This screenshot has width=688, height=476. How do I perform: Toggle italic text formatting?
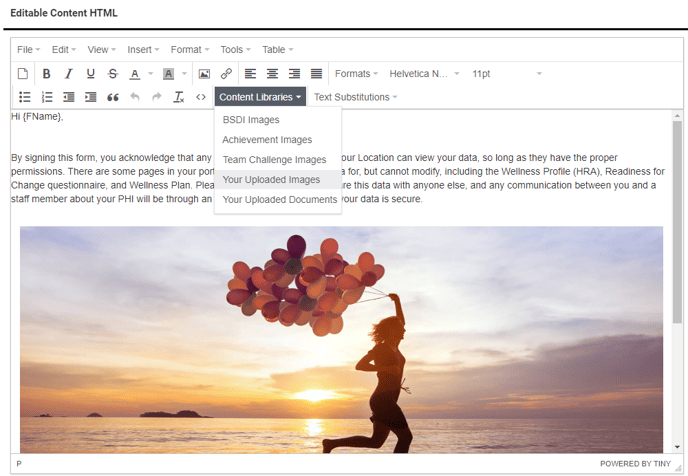68,74
